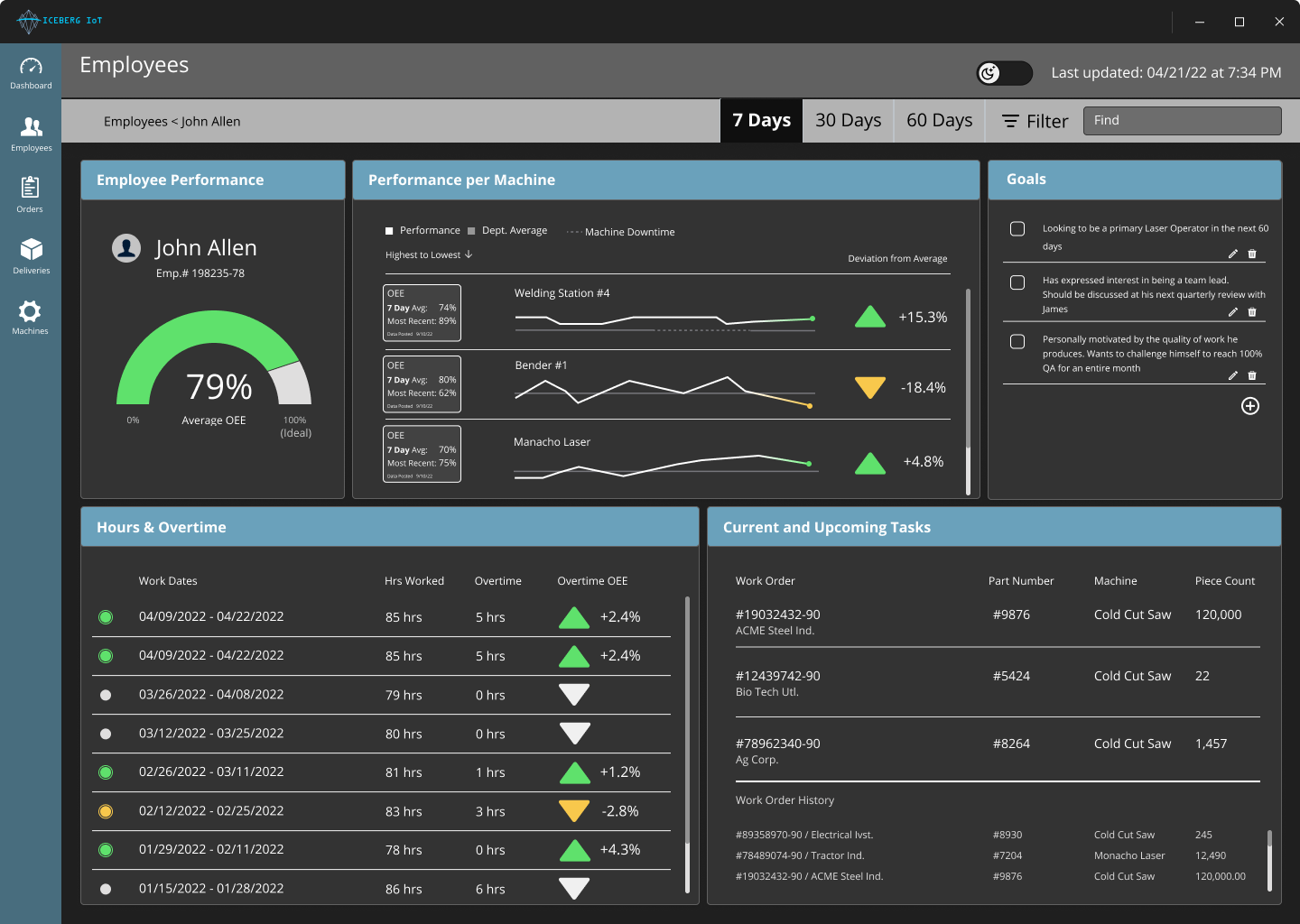Delete the 100% QA goal with the trash icon
This screenshot has height=924, width=1300.
1252,375
